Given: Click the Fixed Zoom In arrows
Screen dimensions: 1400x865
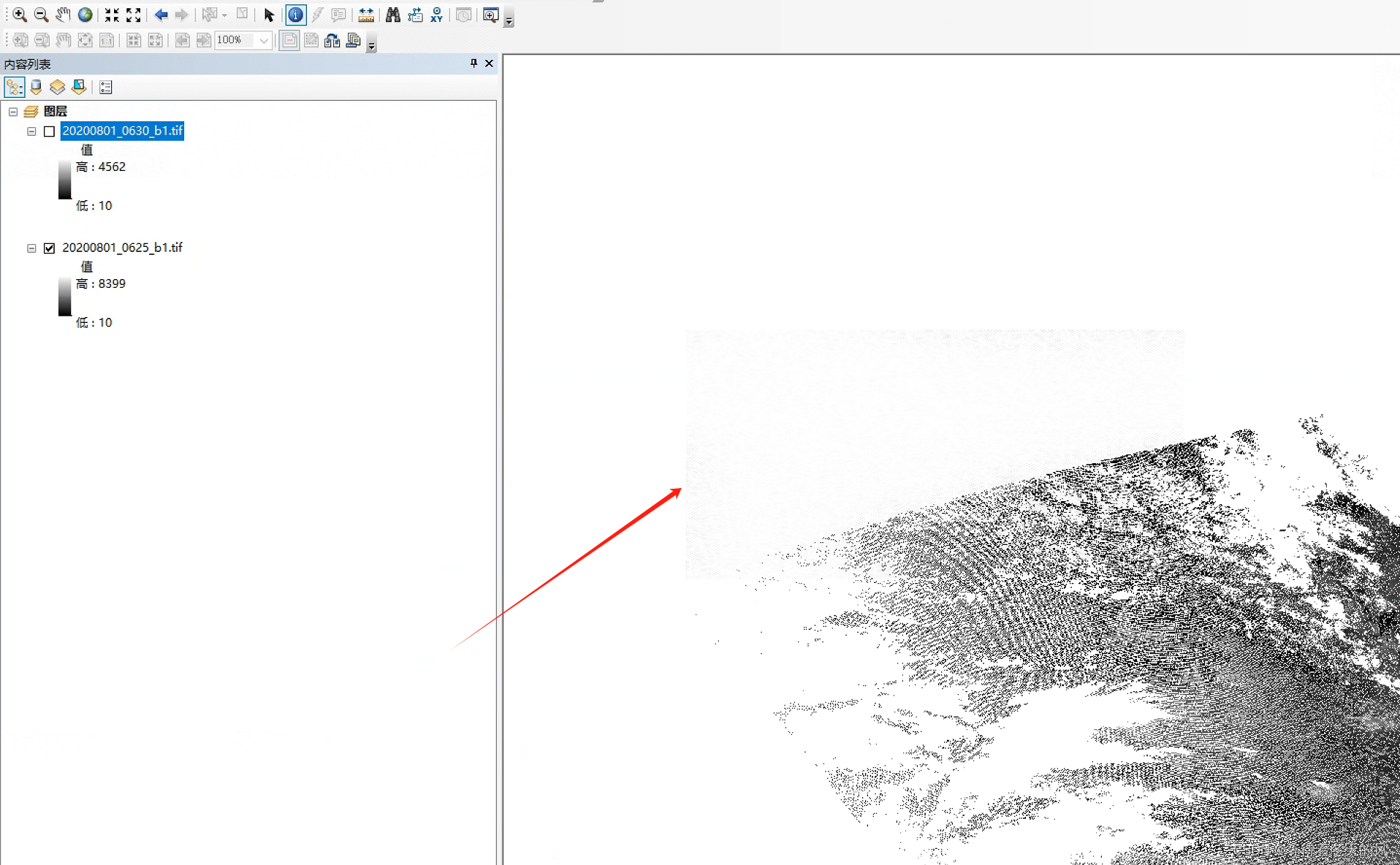Looking at the screenshot, I should point(112,15).
